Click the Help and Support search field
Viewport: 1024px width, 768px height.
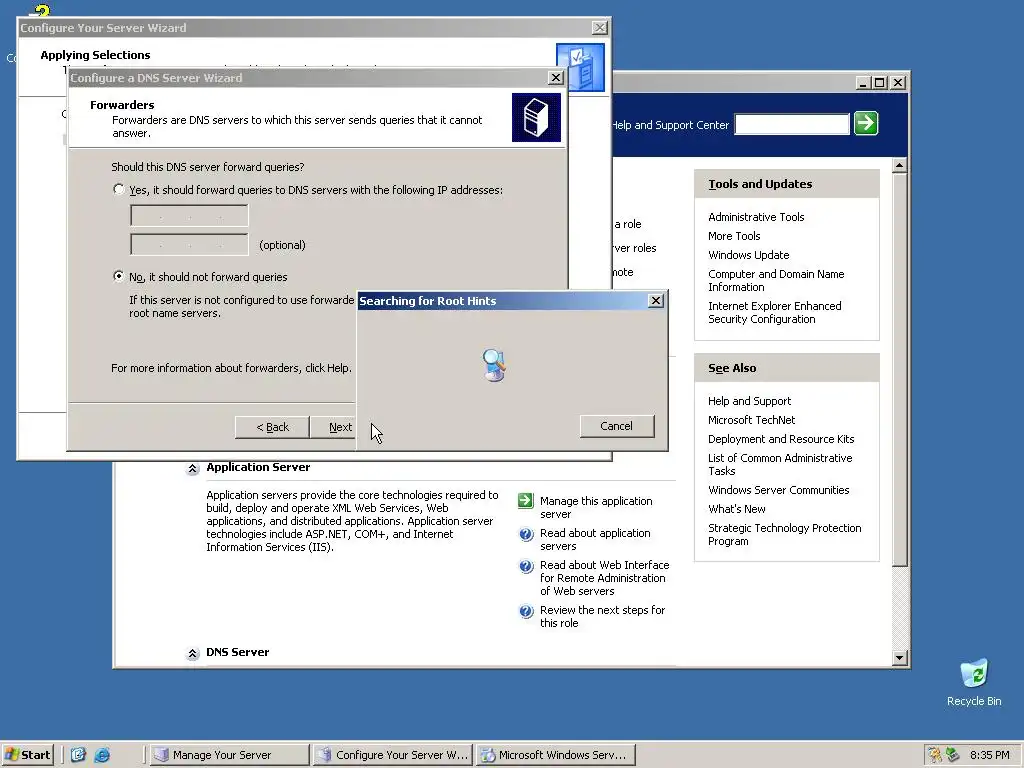point(792,124)
